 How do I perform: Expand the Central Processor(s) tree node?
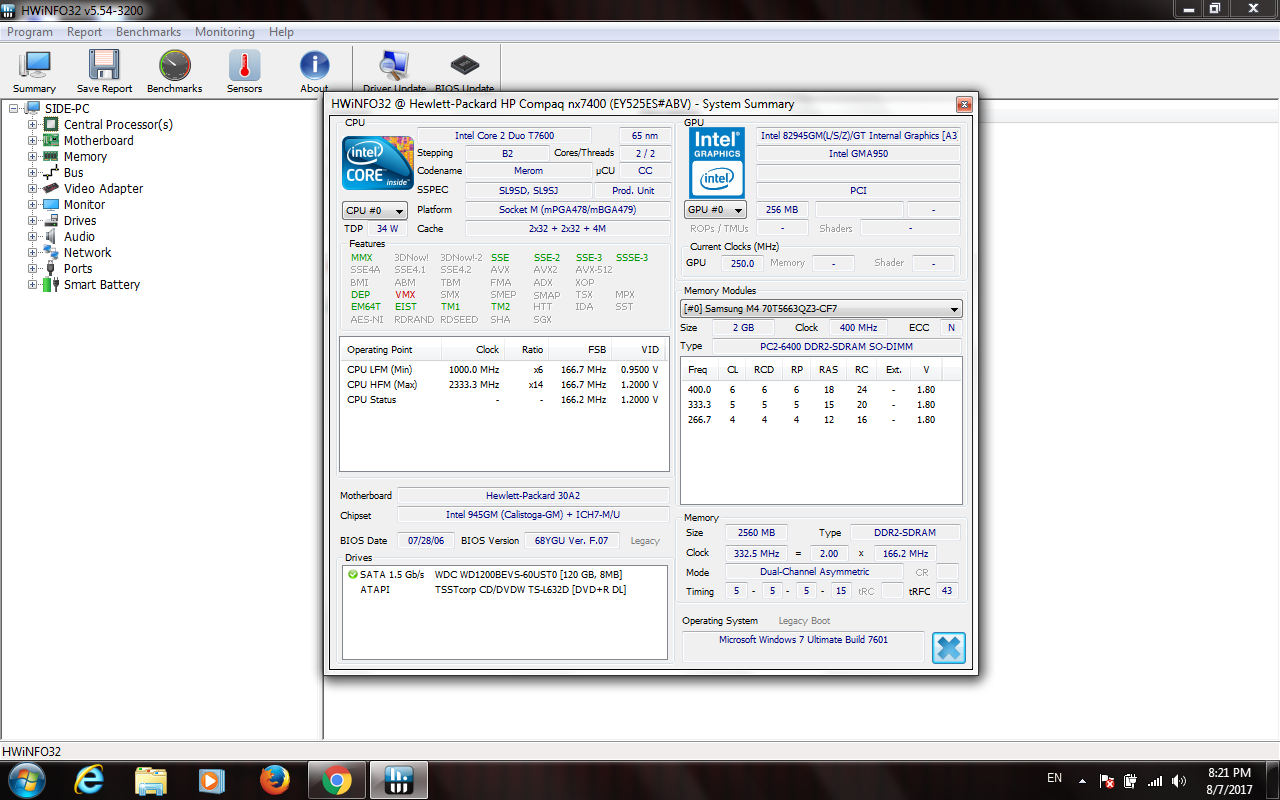pyautogui.click(x=32, y=125)
